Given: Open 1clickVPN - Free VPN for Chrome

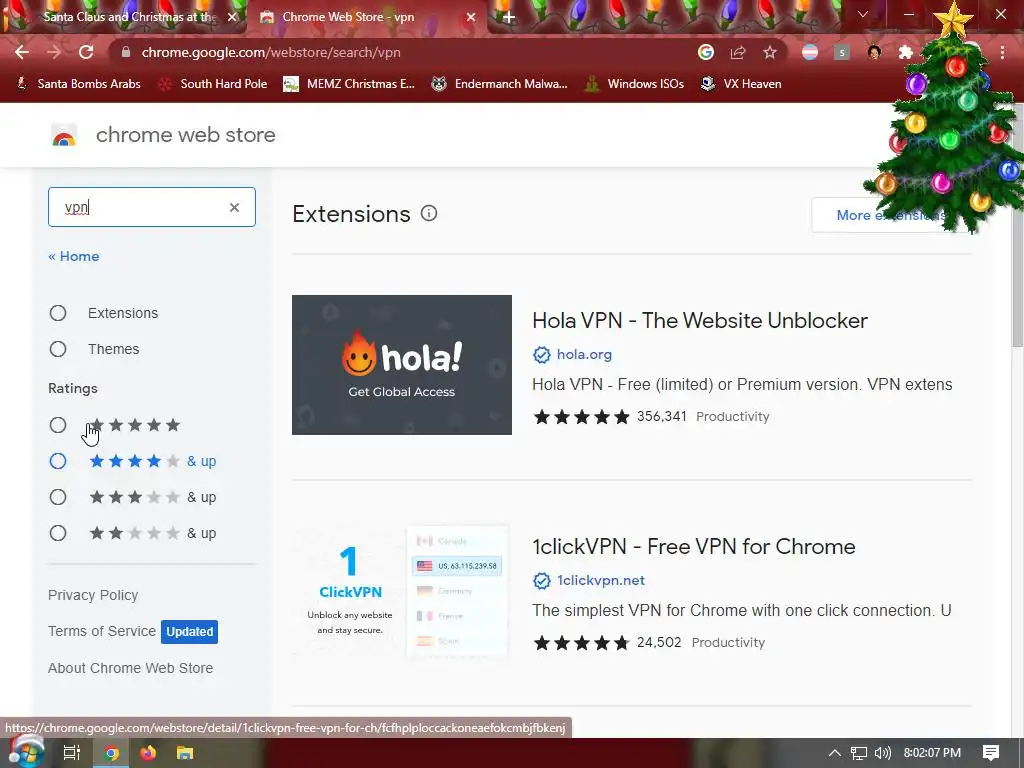Looking at the screenshot, I should tap(694, 547).
